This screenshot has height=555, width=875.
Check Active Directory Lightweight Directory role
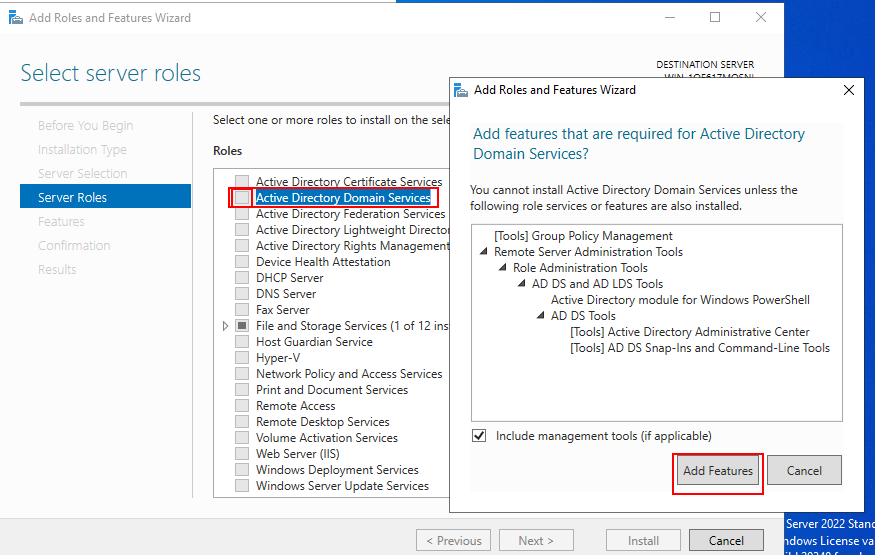point(242,230)
